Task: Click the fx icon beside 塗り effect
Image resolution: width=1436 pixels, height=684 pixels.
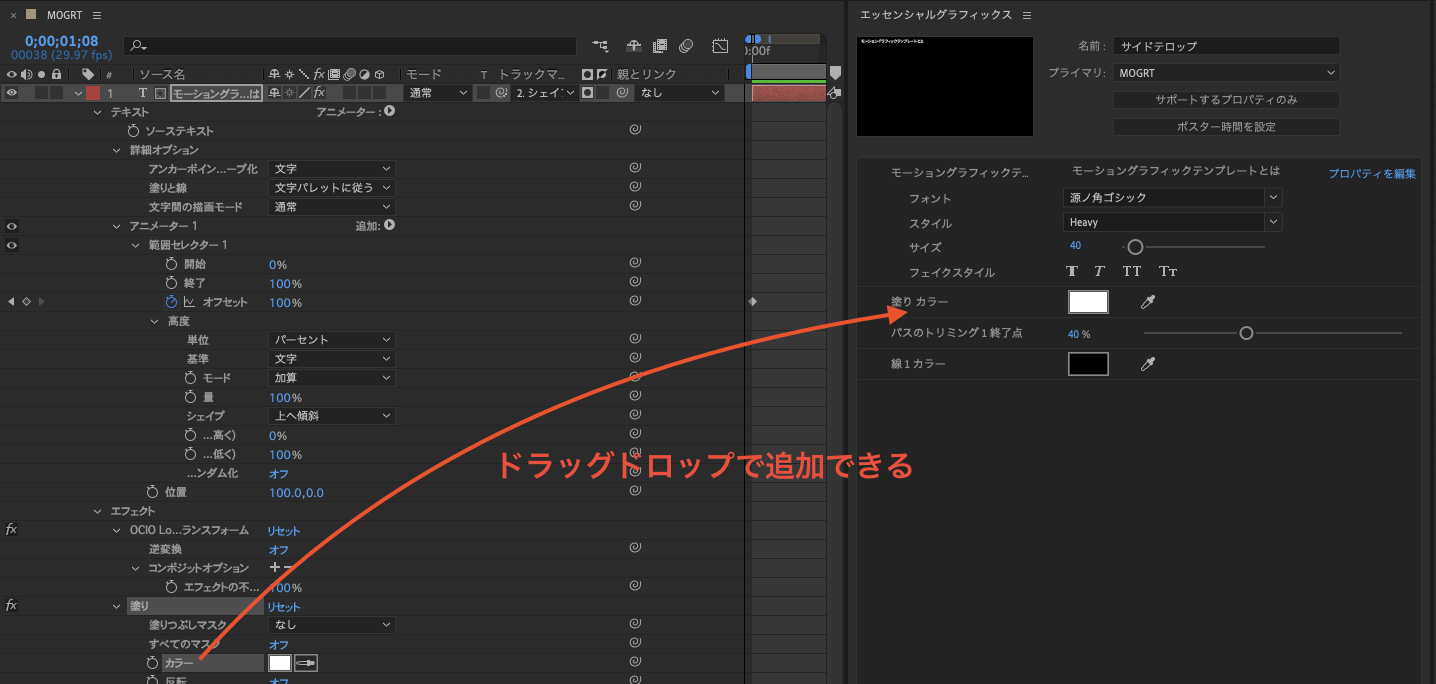Action: (11, 605)
